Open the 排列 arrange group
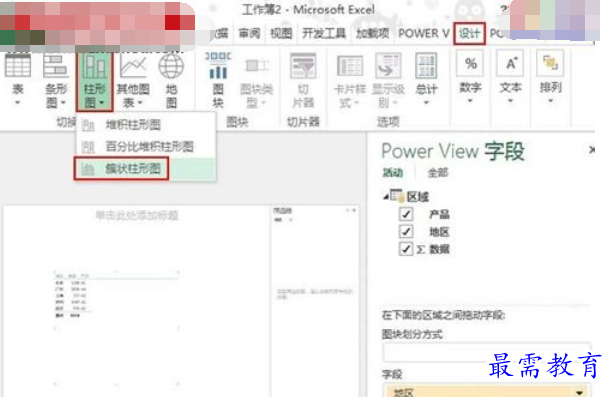Image resolution: width=610 pixels, height=397 pixels. click(550, 78)
